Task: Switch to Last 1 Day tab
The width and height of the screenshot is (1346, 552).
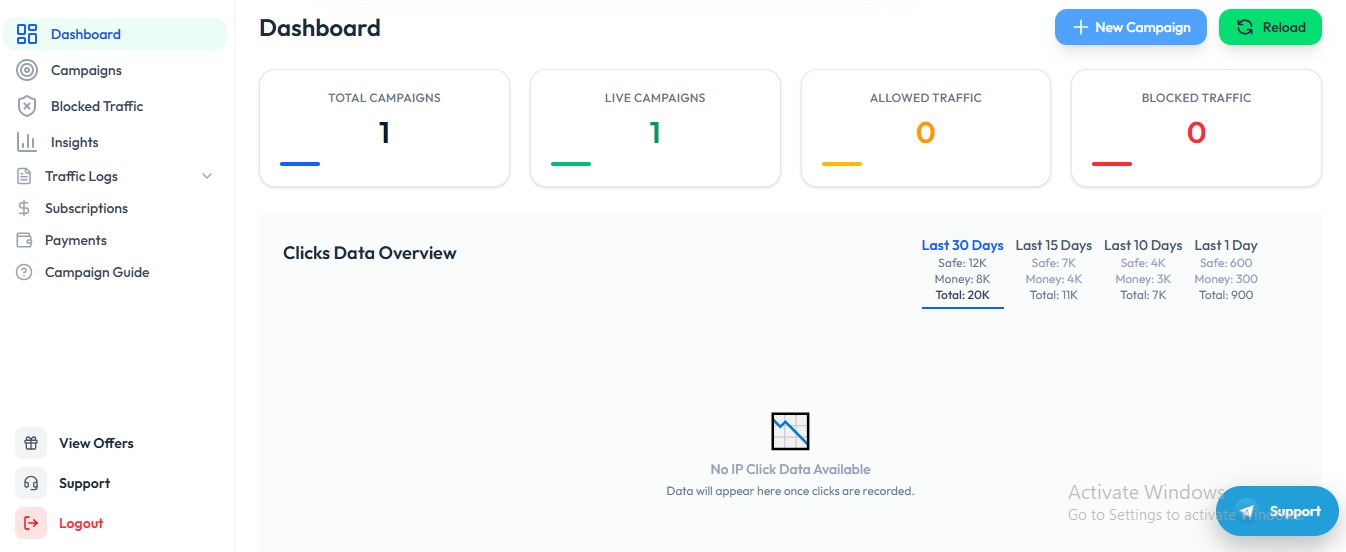Action: coord(1225,270)
